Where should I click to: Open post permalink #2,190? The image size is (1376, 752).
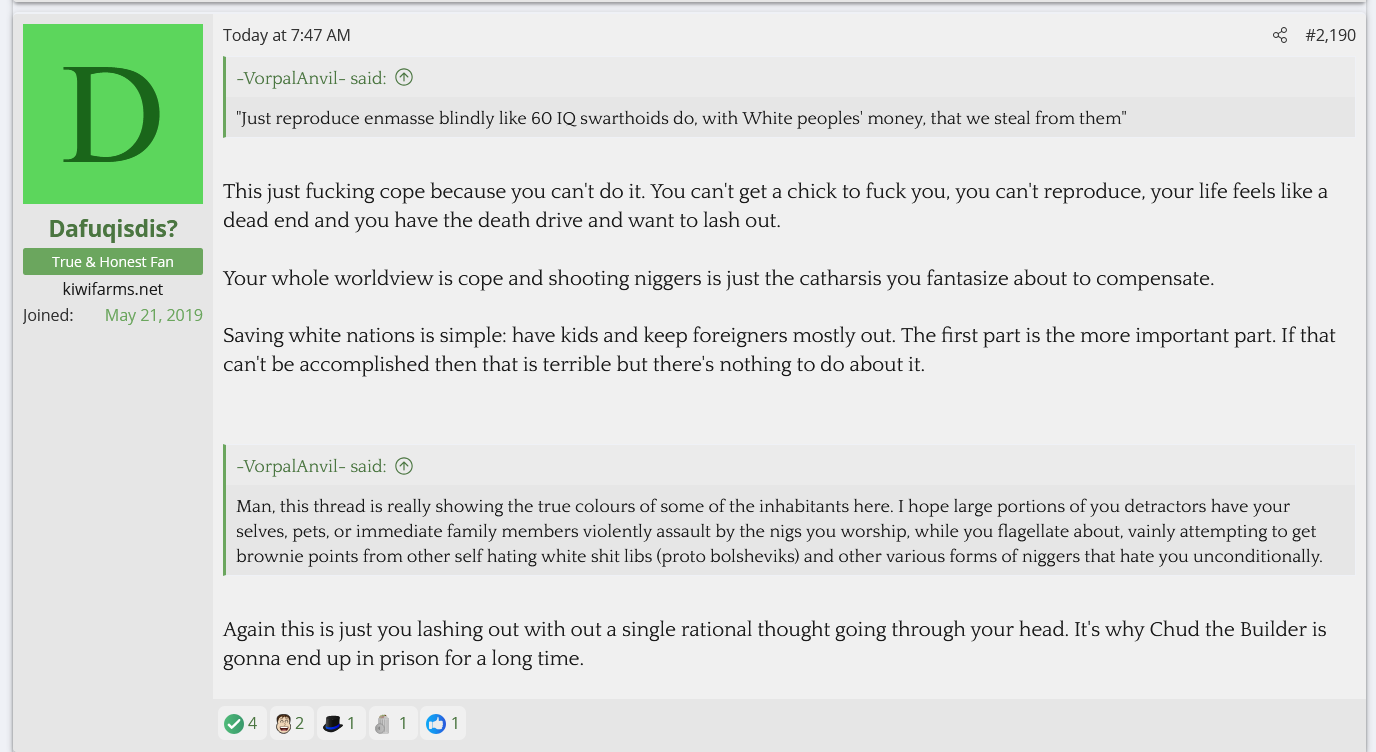pyautogui.click(x=1330, y=36)
